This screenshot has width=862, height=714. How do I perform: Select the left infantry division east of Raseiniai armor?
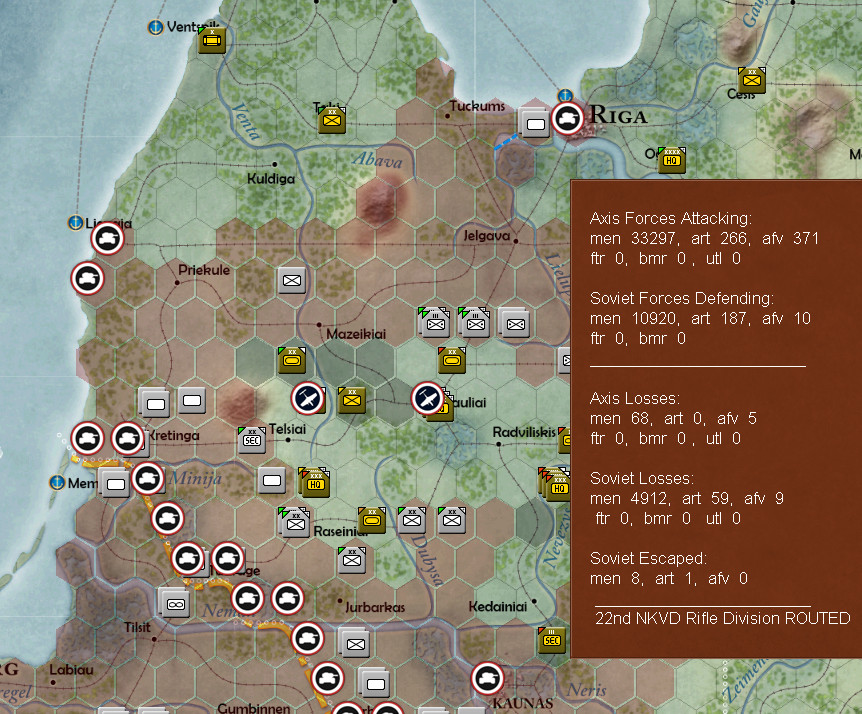tap(412, 520)
